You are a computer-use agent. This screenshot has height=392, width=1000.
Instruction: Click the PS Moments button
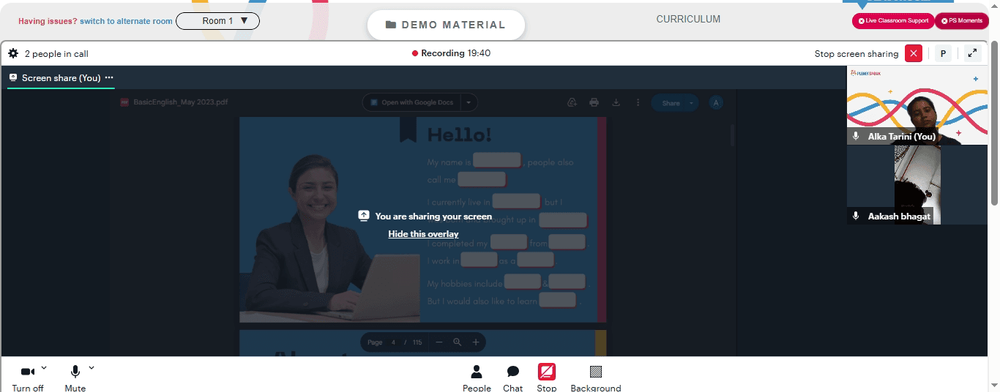point(962,21)
